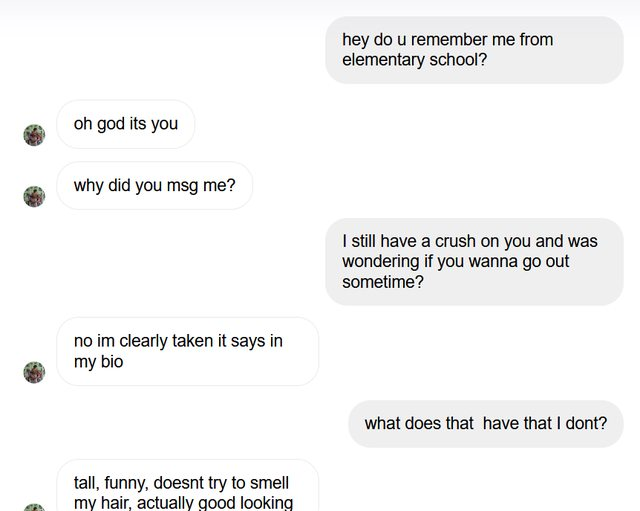Image resolution: width=640 pixels, height=511 pixels.
Task: Select the last visible outgoing gray message bubble
Action: (x=485, y=423)
